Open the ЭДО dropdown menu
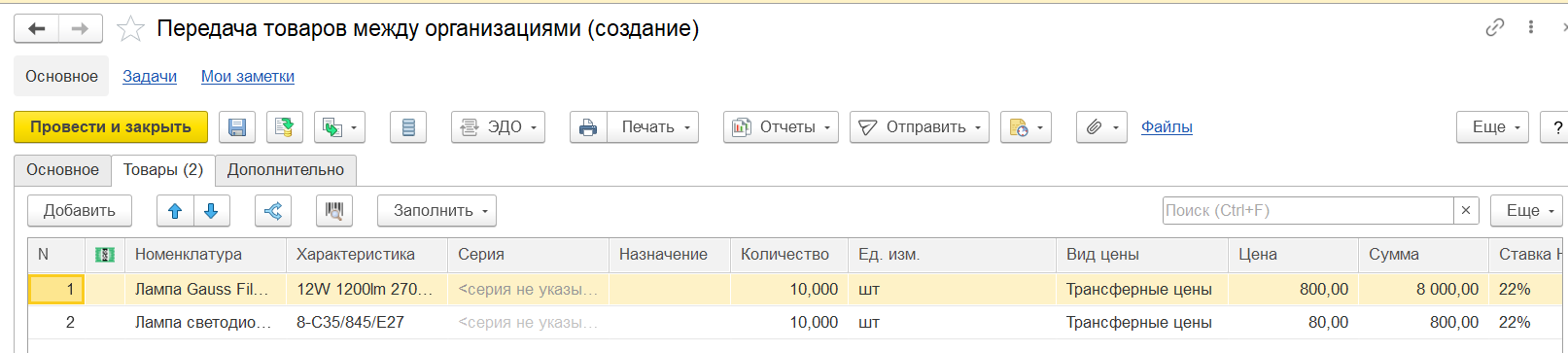The height and width of the screenshot is (353, 1568). [x=498, y=127]
